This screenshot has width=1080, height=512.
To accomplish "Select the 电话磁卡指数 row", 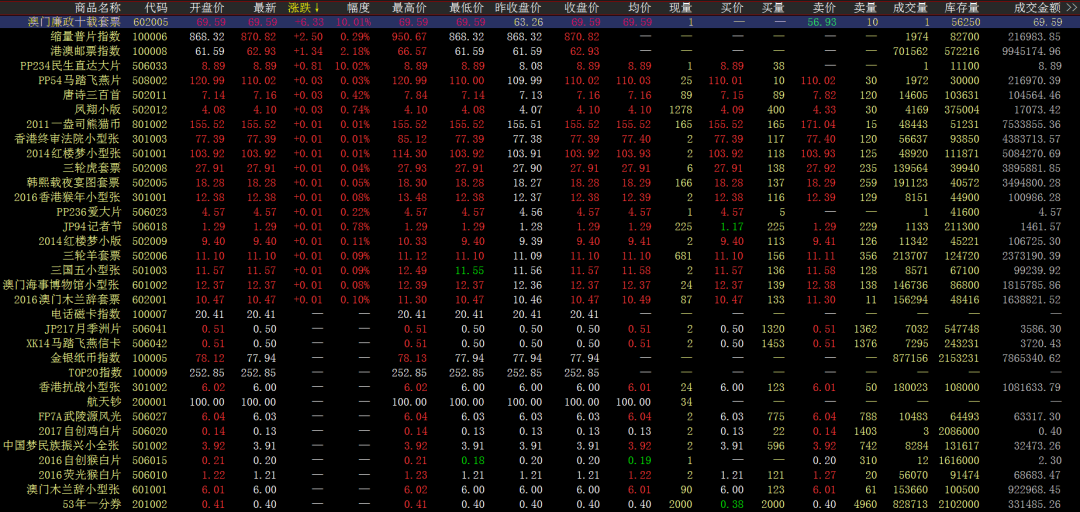I will (540, 314).
